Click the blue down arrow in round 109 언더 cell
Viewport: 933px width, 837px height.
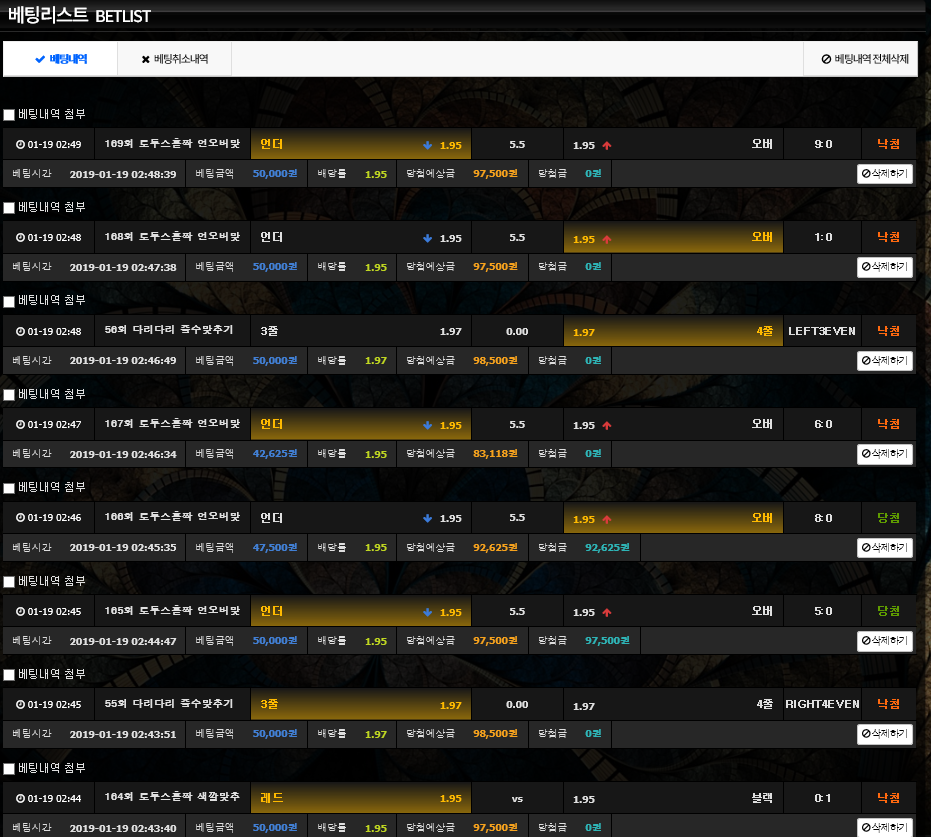428,145
